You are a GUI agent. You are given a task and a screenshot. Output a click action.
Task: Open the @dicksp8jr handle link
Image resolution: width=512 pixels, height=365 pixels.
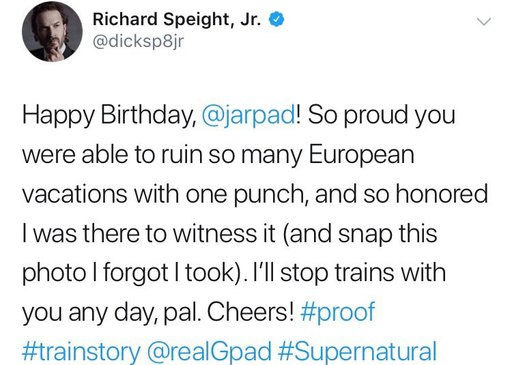point(138,42)
